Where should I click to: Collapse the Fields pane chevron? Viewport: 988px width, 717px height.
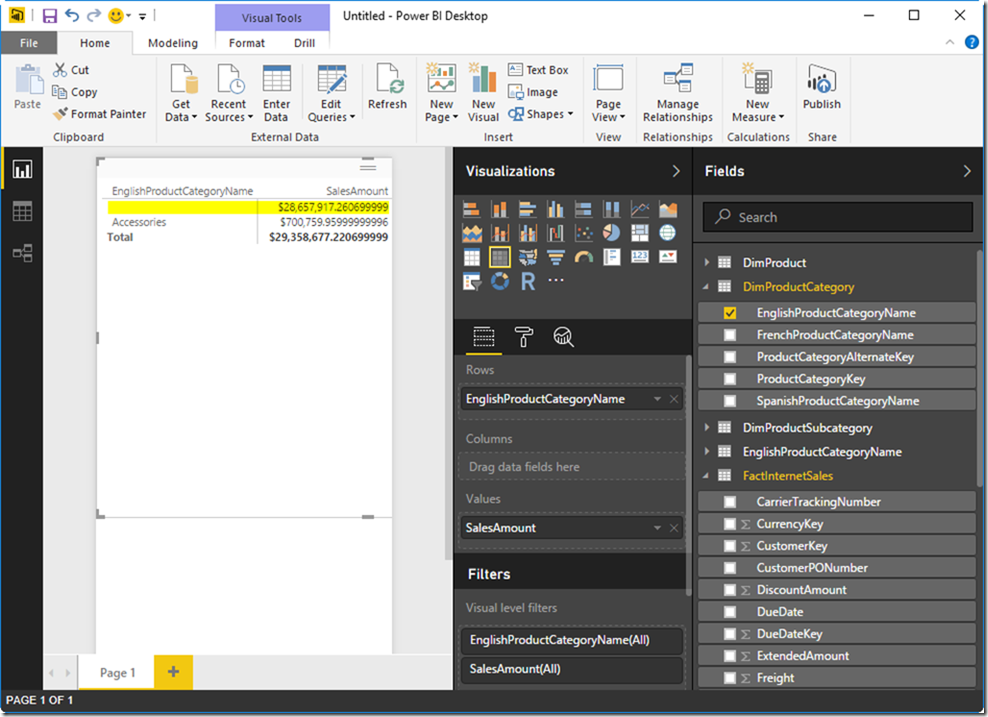click(967, 171)
